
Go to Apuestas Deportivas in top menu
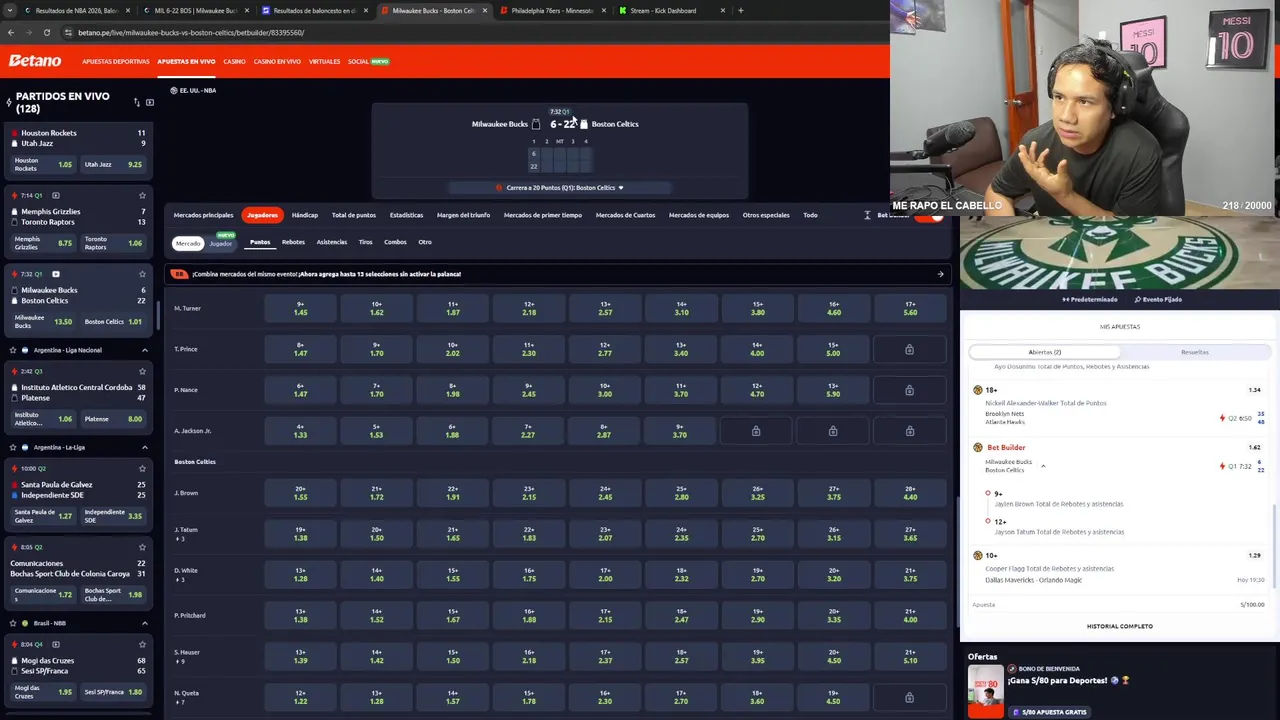click(116, 61)
